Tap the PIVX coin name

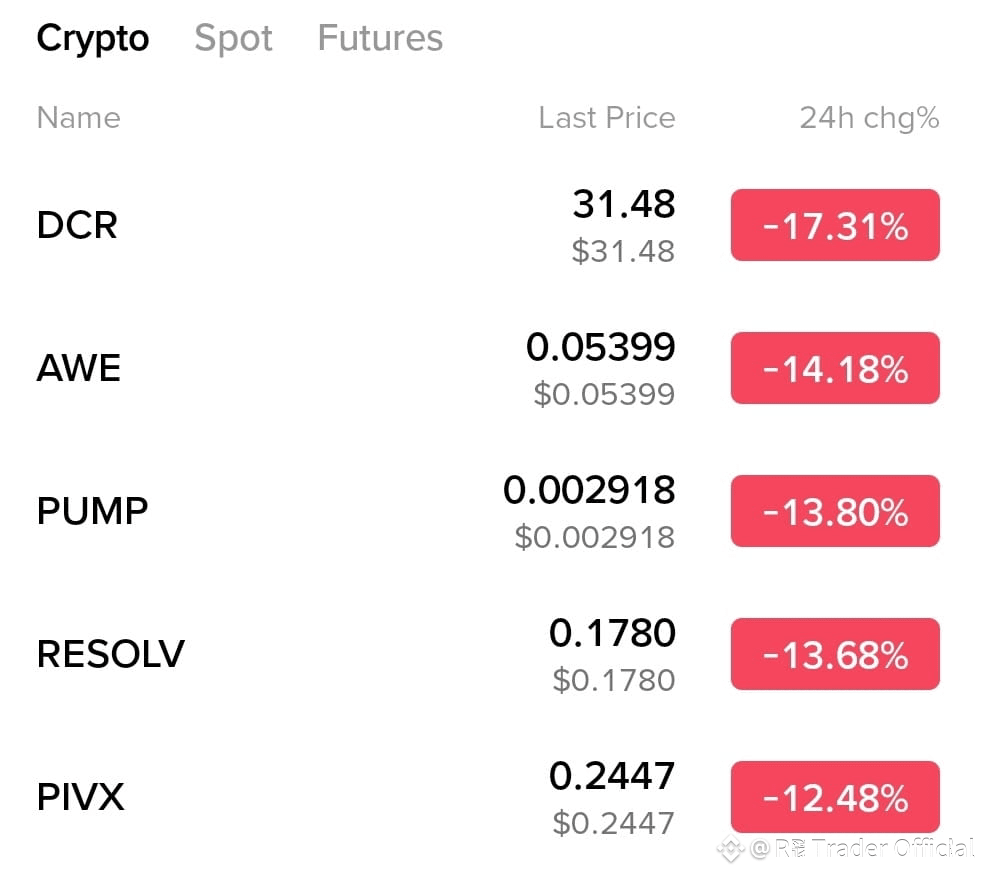tap(80, 797)
